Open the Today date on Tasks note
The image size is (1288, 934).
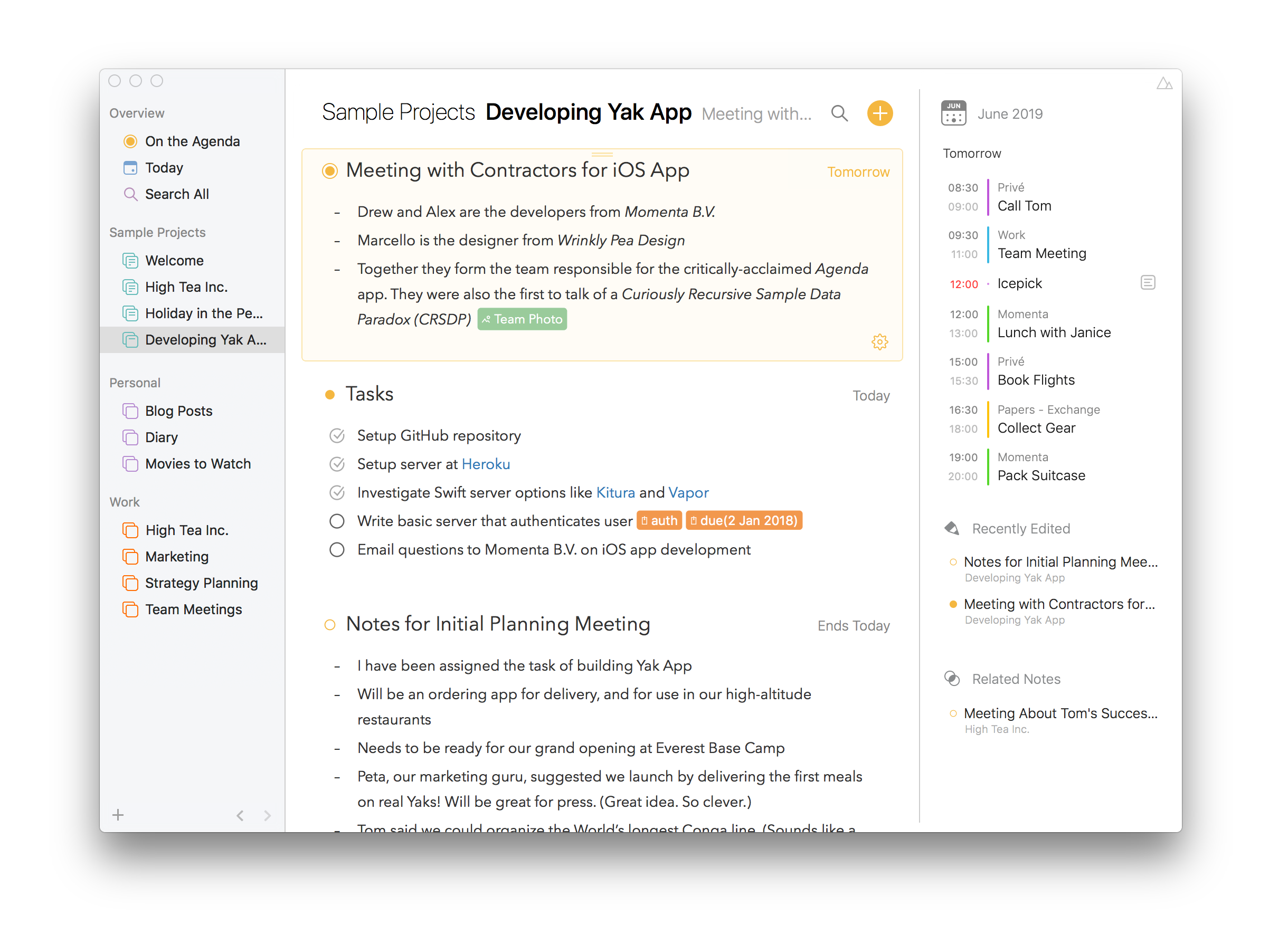coord(870,396)
